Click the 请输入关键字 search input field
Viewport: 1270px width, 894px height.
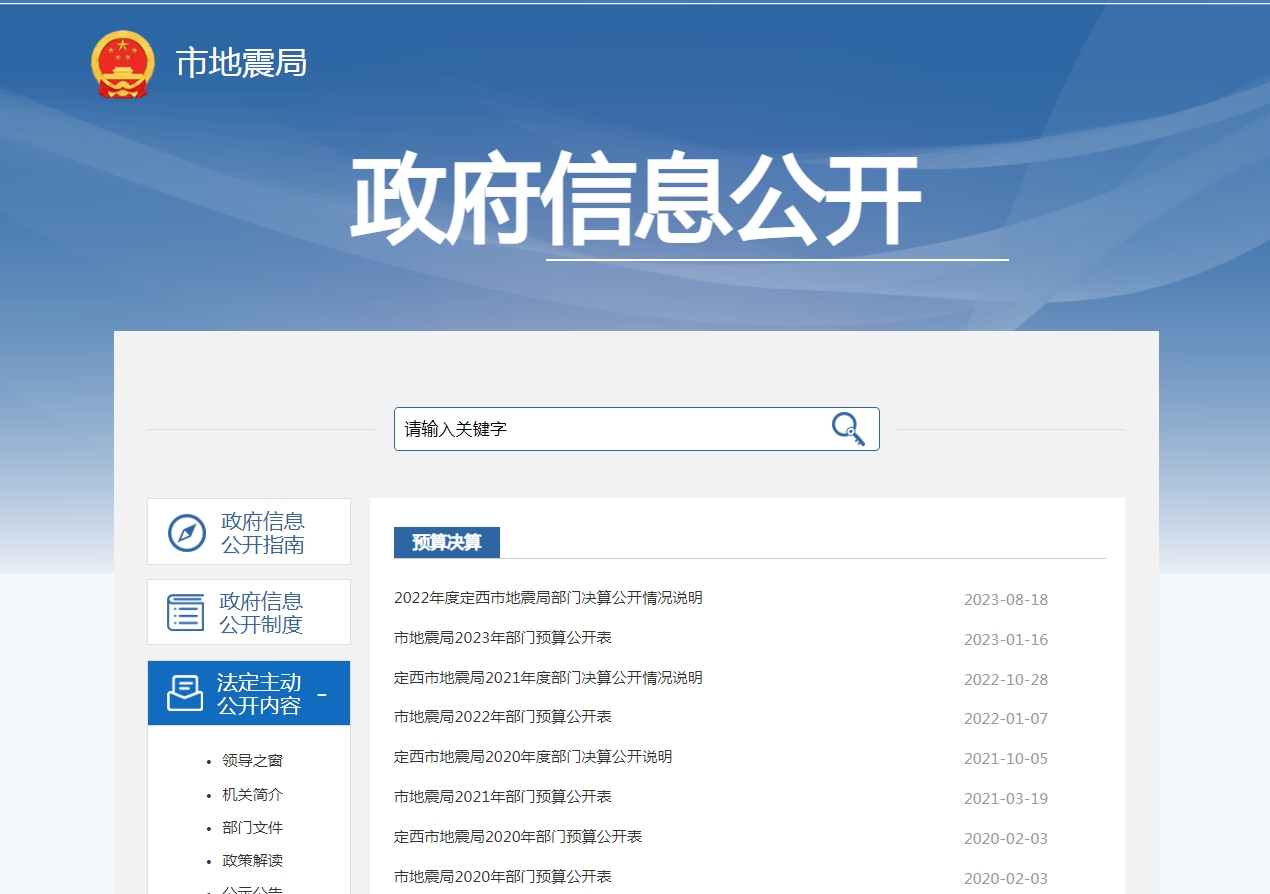tap(600, 428)
